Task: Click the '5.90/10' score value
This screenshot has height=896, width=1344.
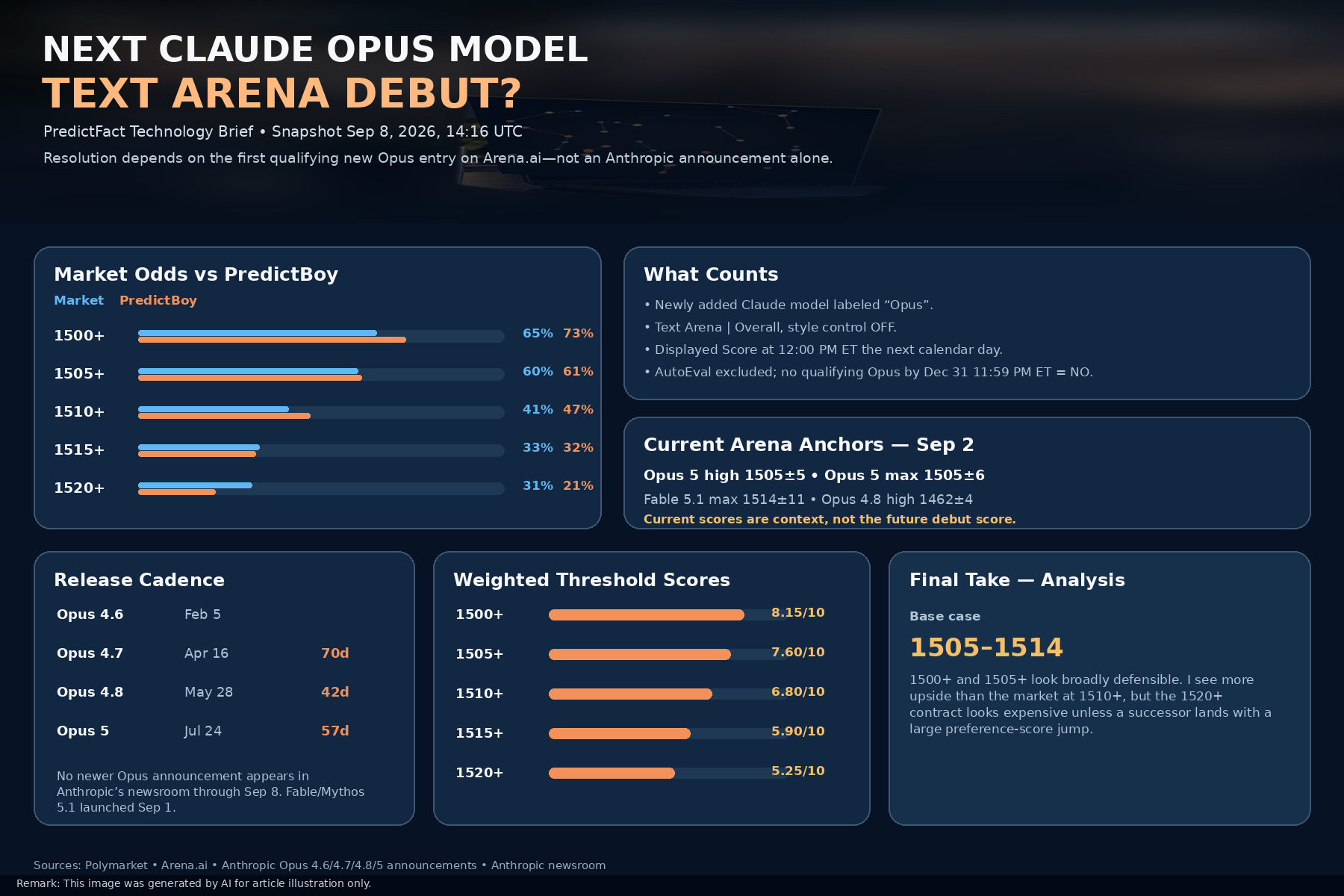Action: point(797,731)
